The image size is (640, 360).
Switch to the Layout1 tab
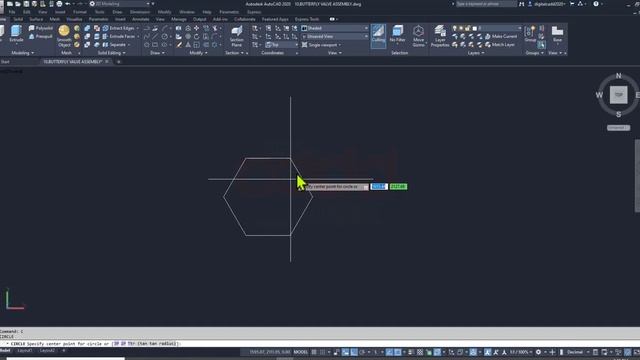(24, 351)
